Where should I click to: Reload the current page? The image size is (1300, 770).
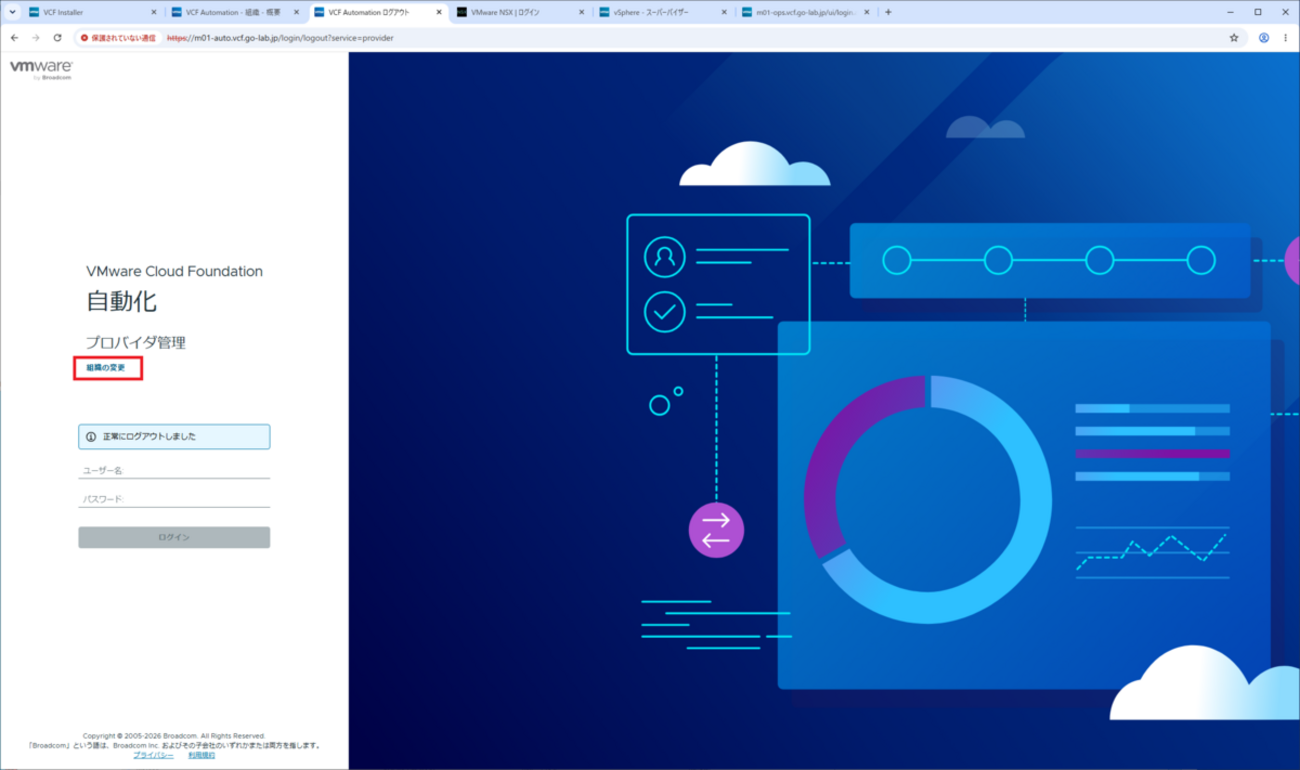(58, 38)
